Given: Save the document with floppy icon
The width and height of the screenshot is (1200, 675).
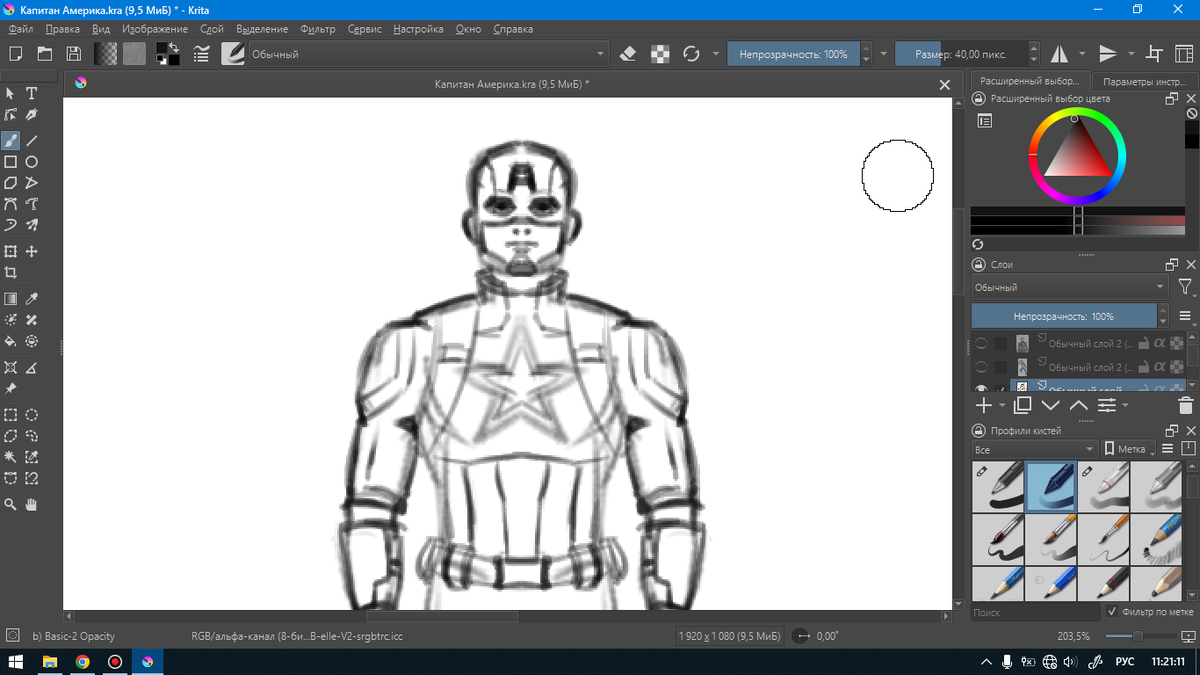Looking at the screenshot, I should click(73, 54).
